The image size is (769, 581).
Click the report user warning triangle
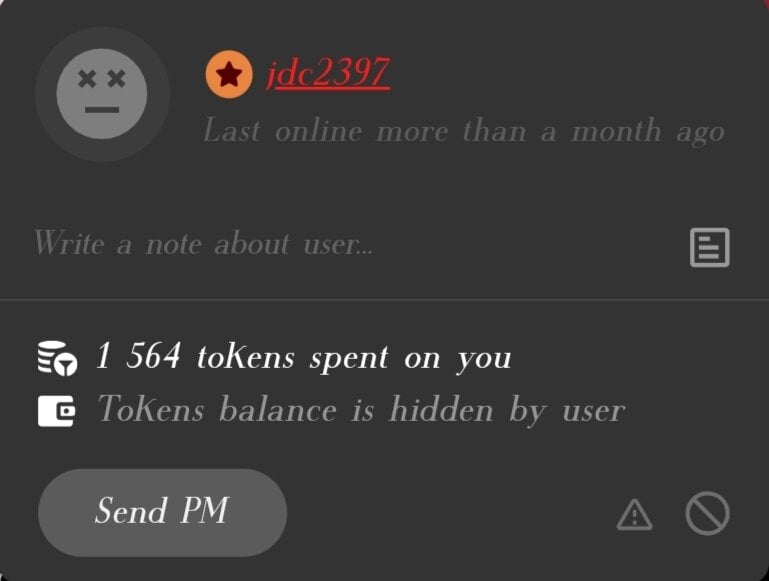point(634,514)
